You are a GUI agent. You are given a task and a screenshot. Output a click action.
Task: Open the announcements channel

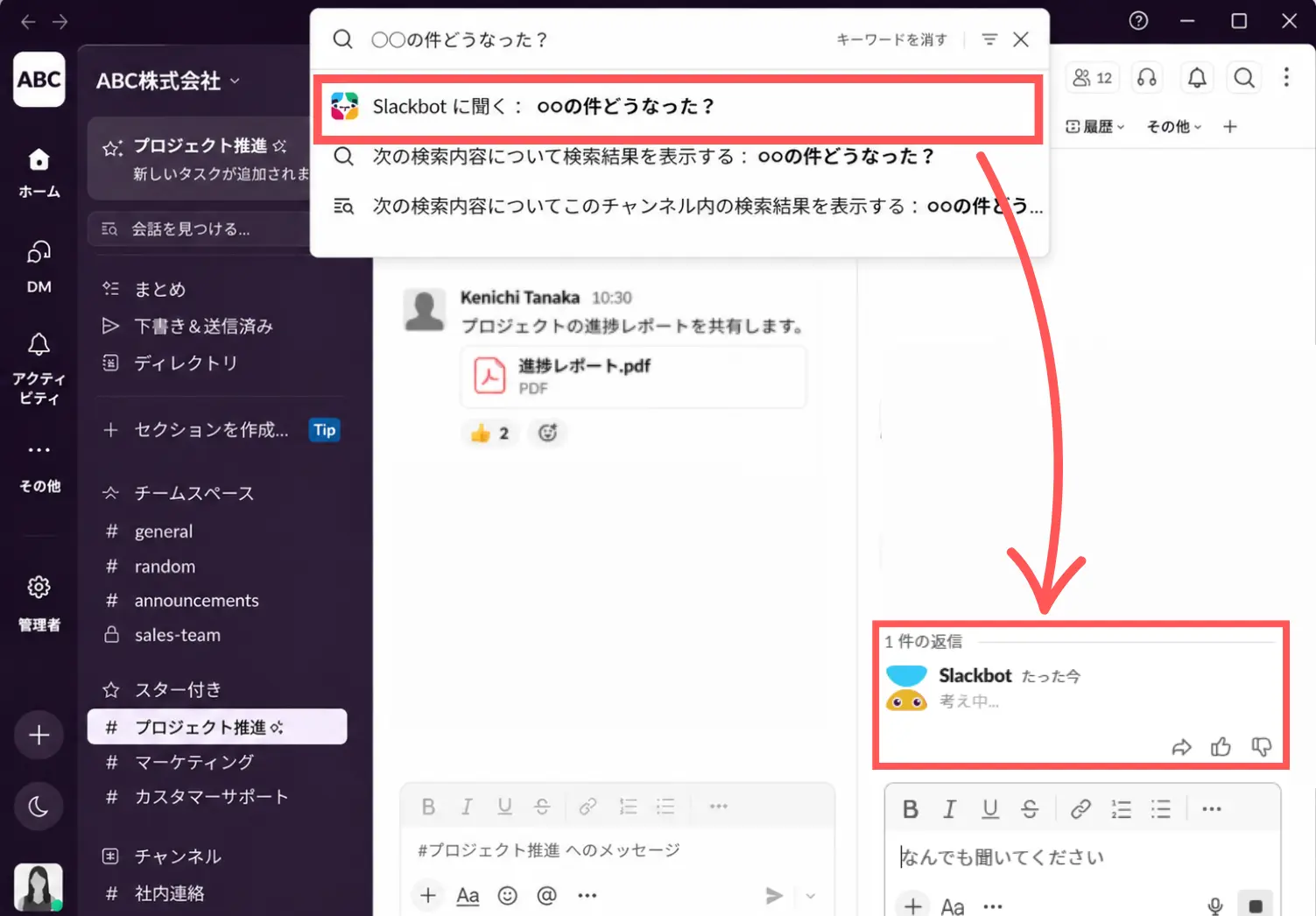tap(196, 601)
